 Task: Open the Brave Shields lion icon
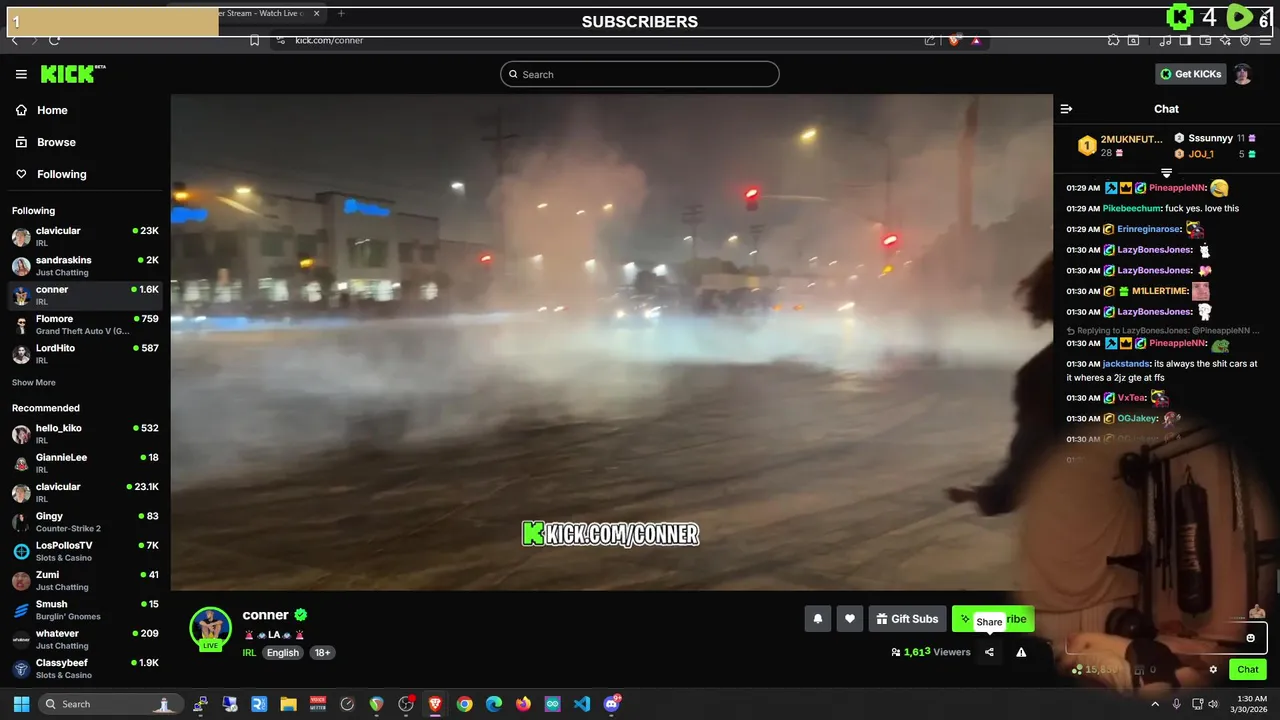[x=954, y=40]
